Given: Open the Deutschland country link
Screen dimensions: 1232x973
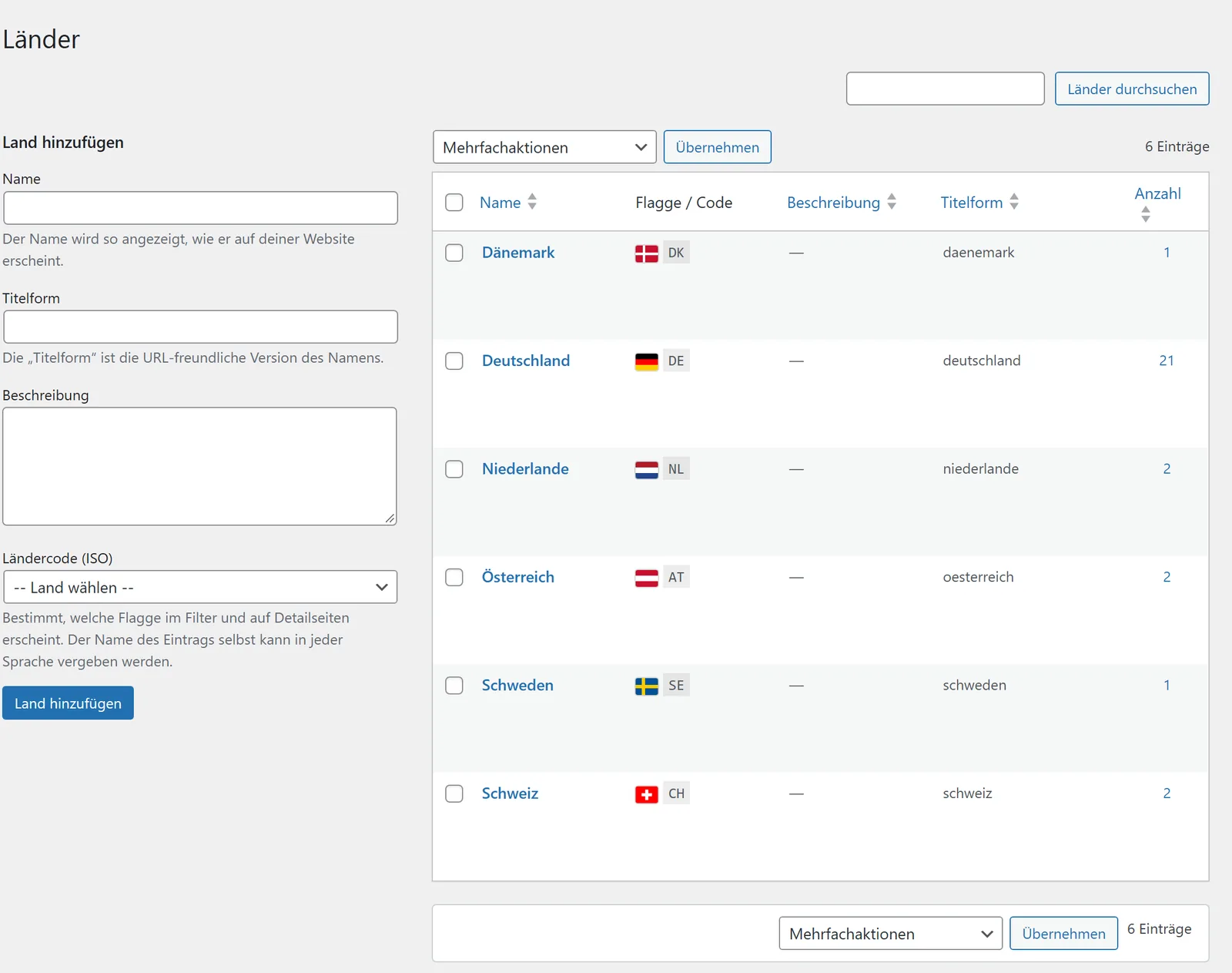Looking at the screenshot, I should 526,361.
